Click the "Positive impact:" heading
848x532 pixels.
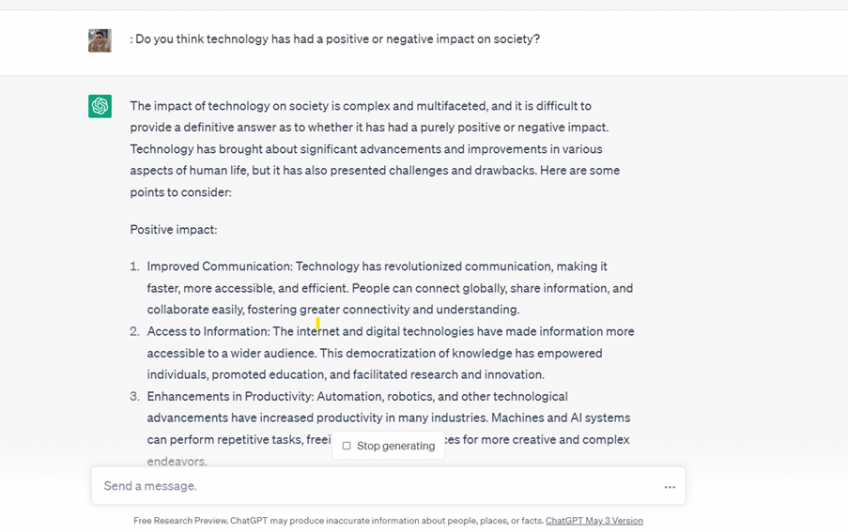click(173, 230)
